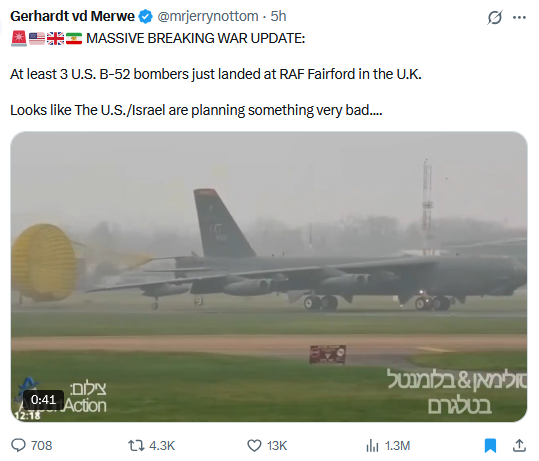Open the three-dot more options menu
Image resolution: width=539 pixels, height=461 pixels.
click(519, 17)
